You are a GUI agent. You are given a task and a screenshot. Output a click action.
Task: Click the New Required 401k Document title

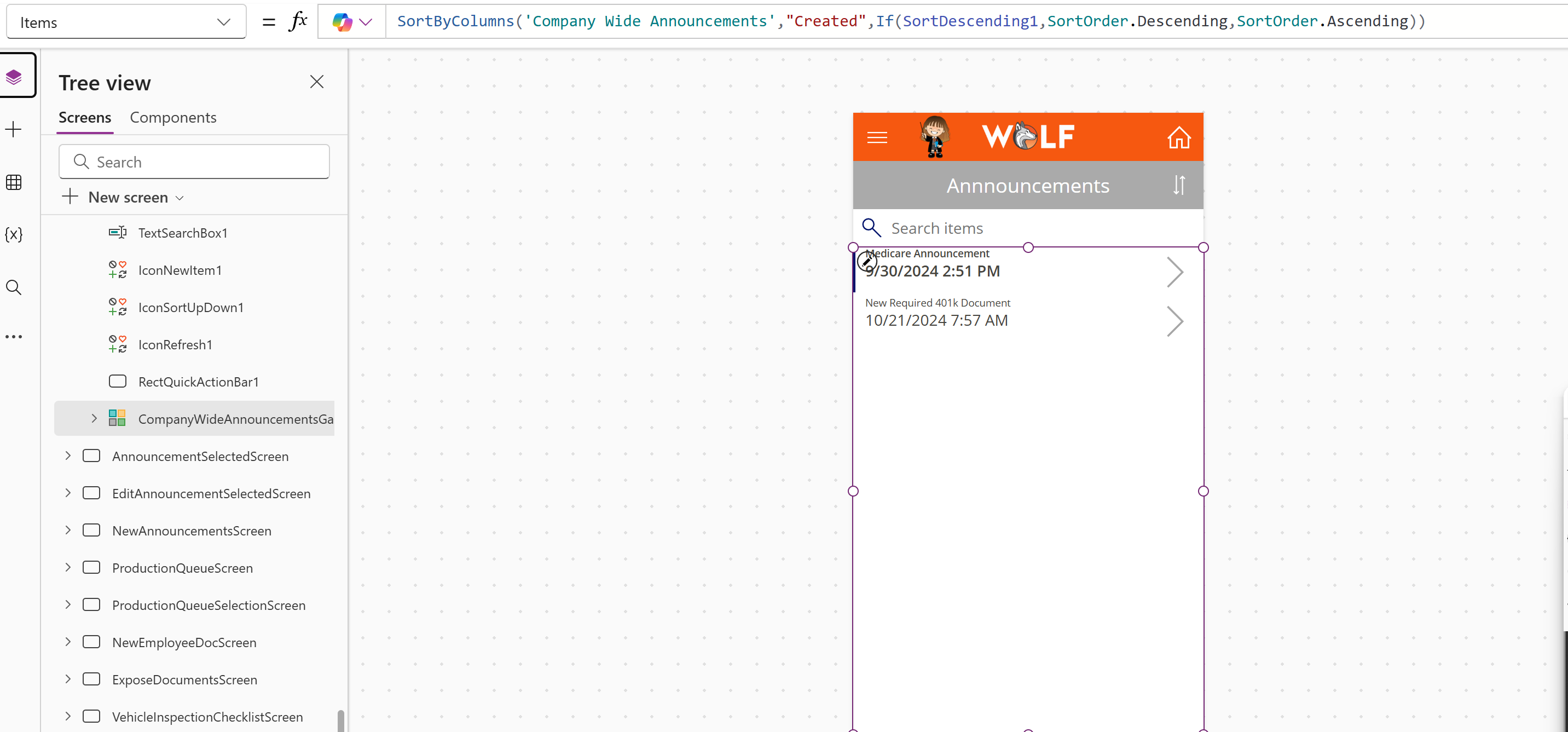(938, 303)
